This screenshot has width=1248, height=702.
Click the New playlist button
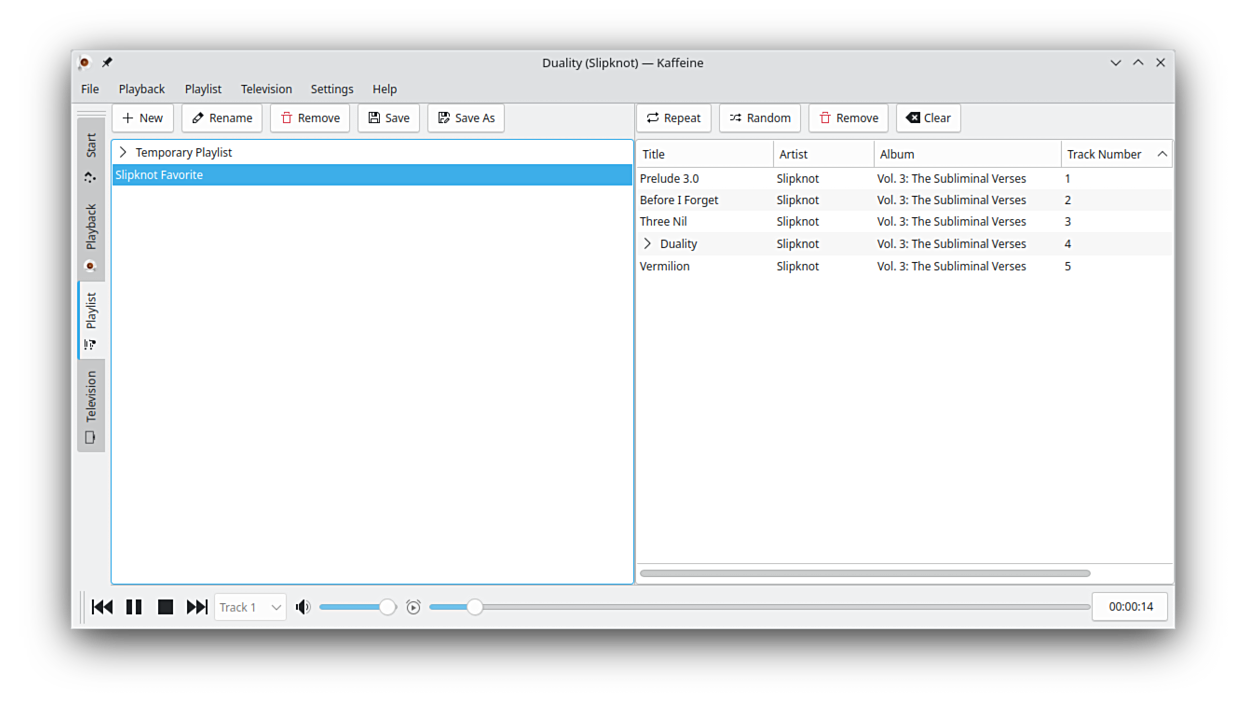[142, 118]
